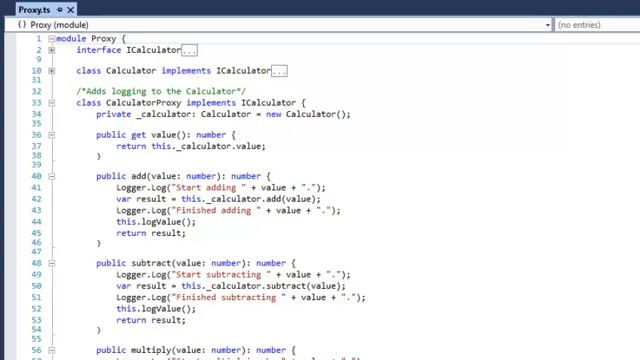Viewport: 640px width, 360px height.
Task: Click the string "Start subtracting "
Action: tap(221, 275)
